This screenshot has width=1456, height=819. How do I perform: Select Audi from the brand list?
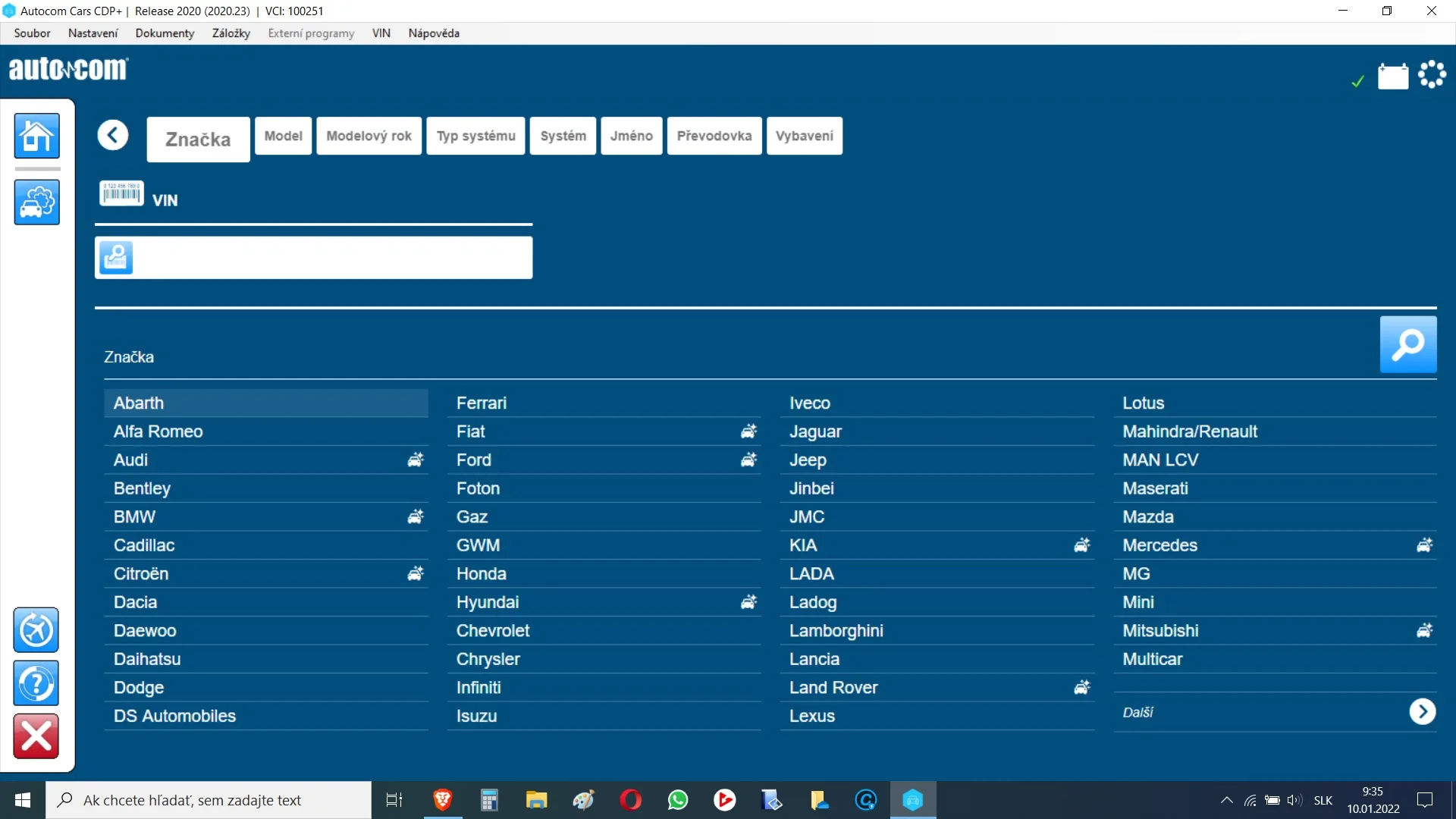point(131,460)
